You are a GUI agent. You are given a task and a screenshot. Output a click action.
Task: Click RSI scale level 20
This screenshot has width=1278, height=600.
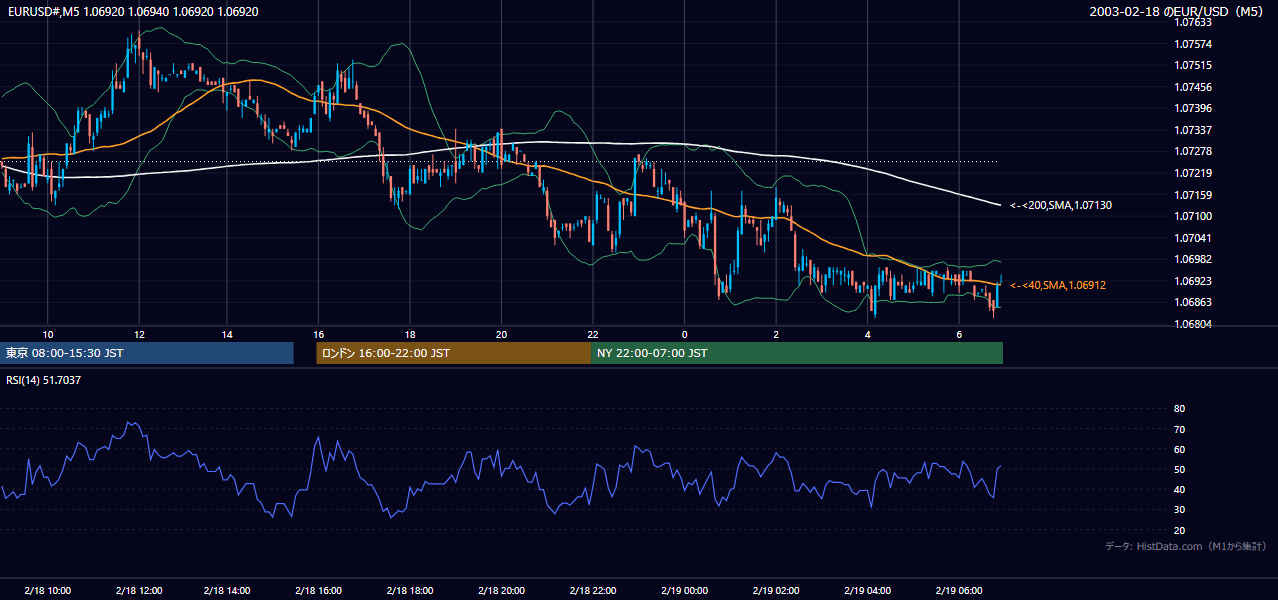1179,530
